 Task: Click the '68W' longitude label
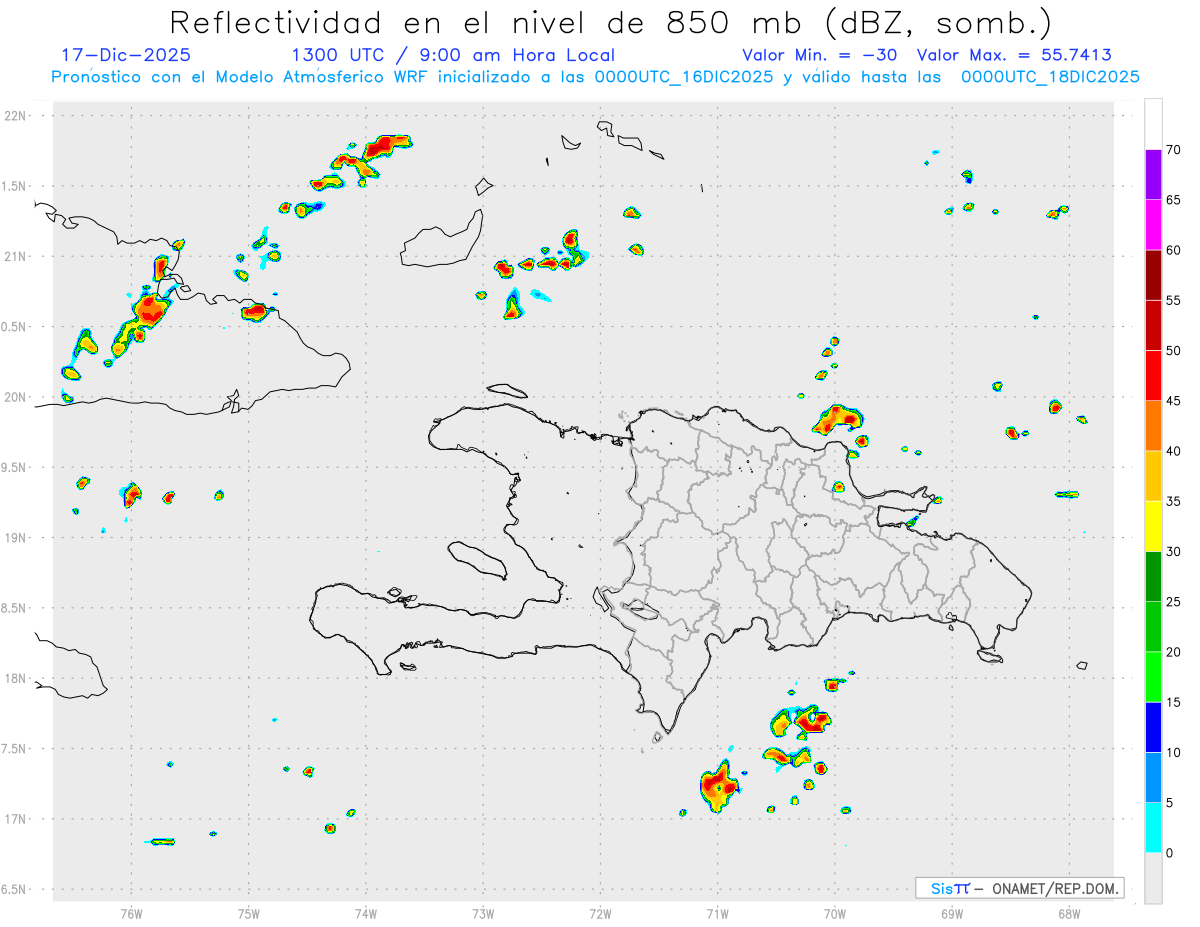coord(1069,913)
